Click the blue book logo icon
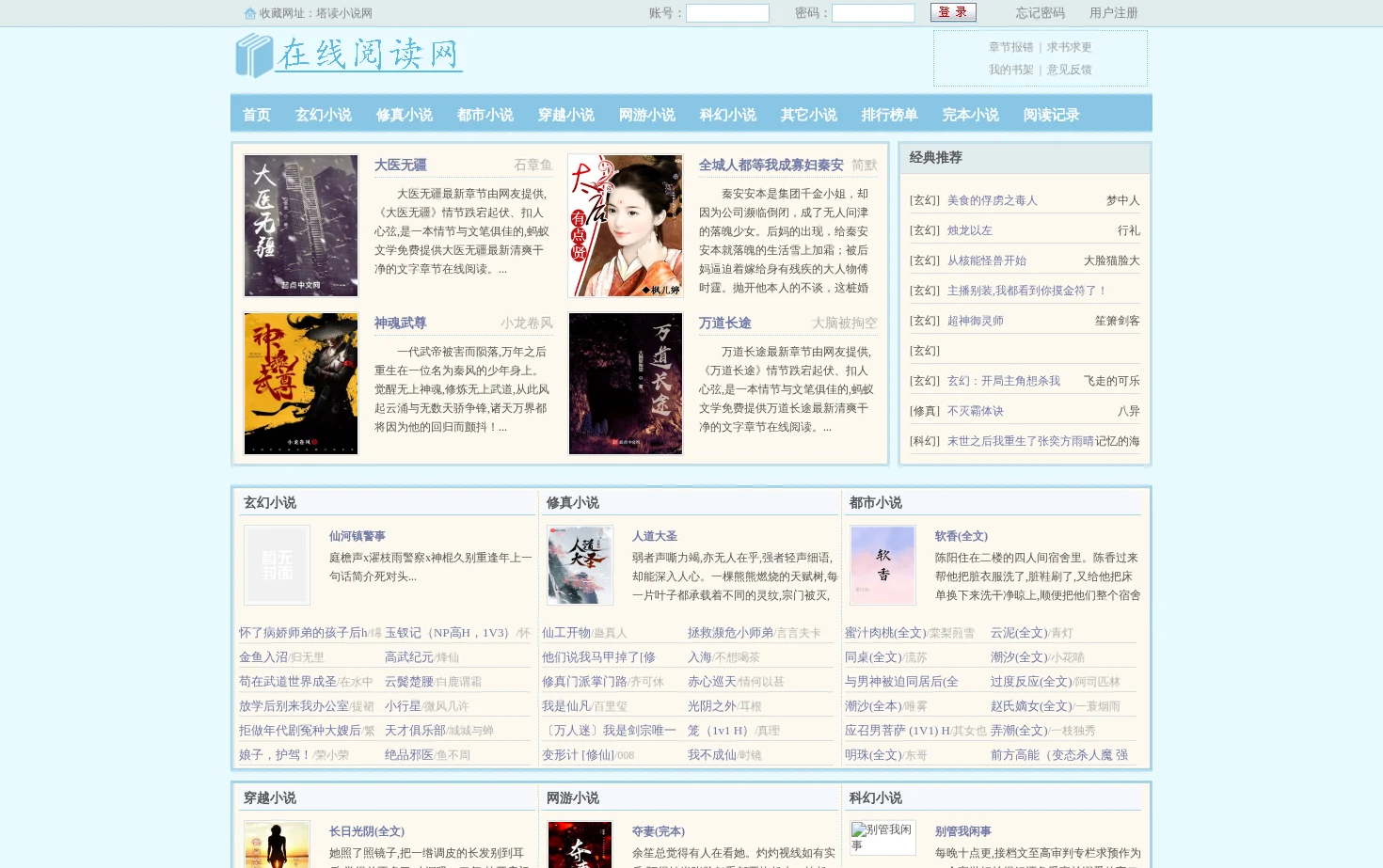The width and height of the screenshot is (1383, 868). click(254, 55)
